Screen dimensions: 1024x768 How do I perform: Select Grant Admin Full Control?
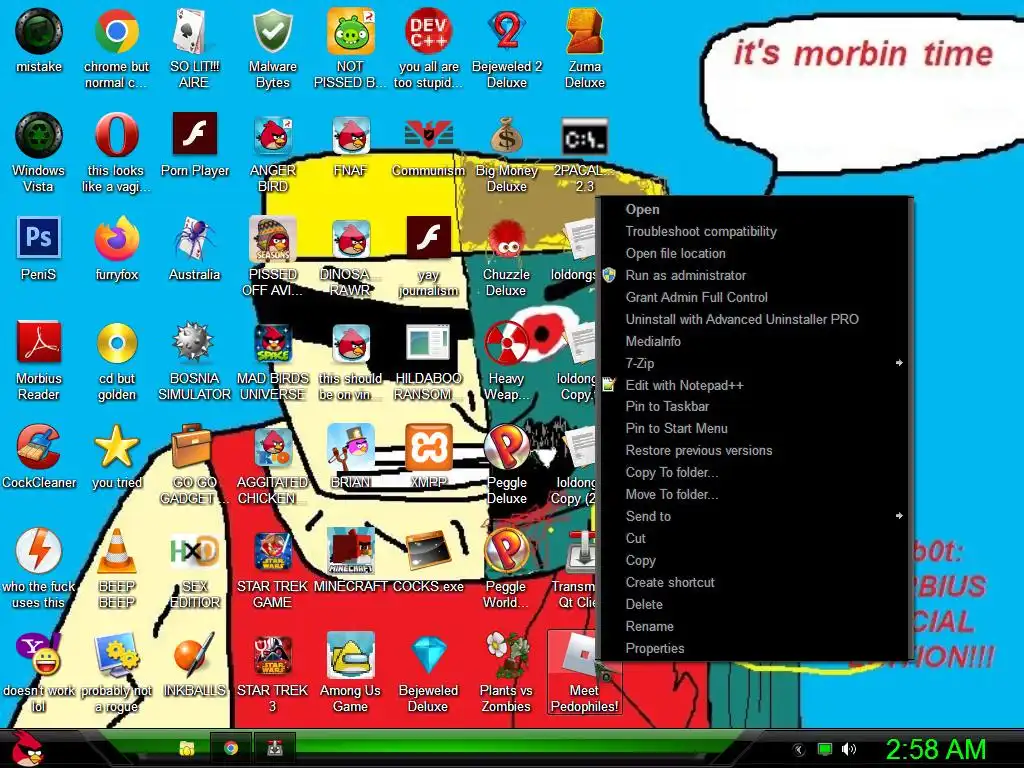pos(756,297)
